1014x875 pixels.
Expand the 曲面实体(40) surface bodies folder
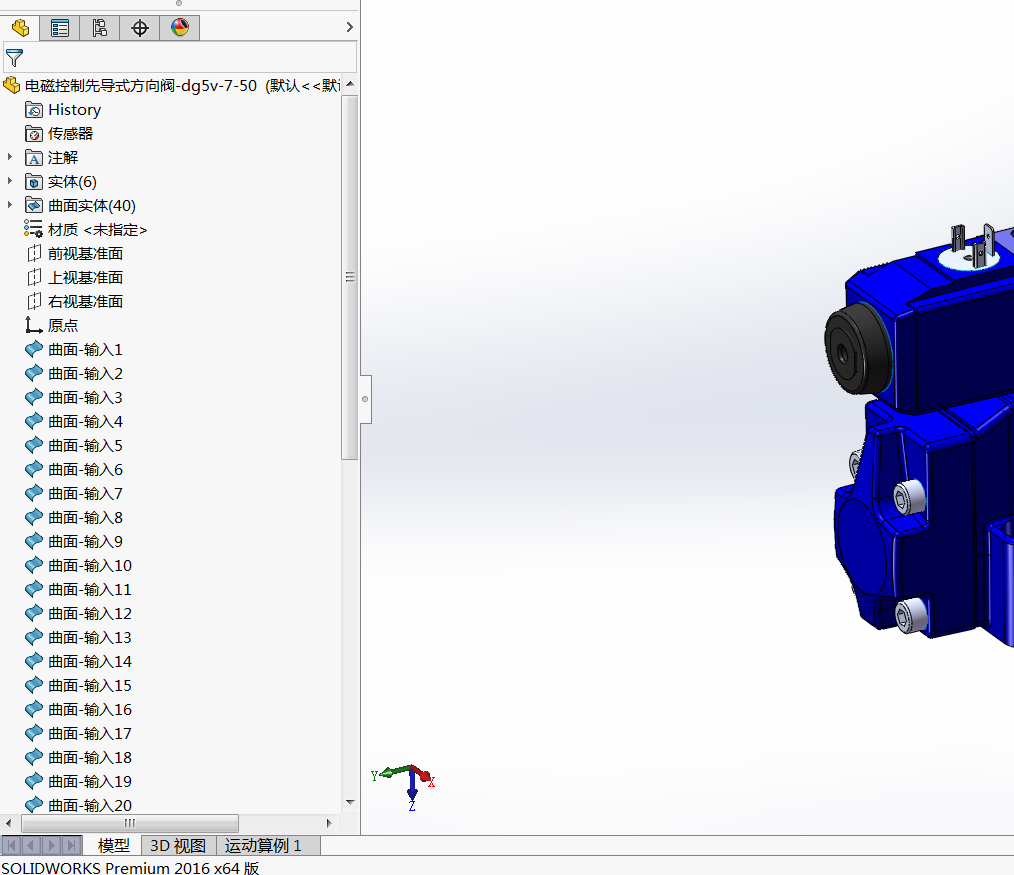(x=10, y=205)
